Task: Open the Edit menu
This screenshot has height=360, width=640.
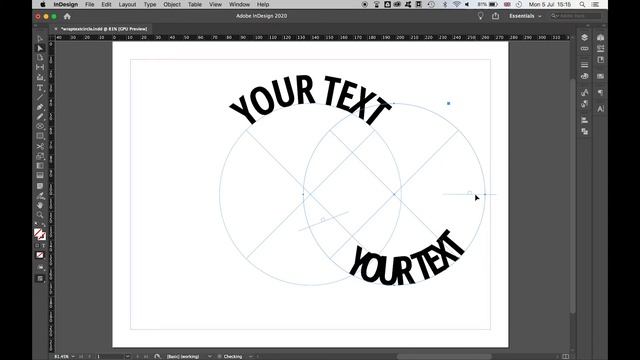Action: click(x=106, y=4)
